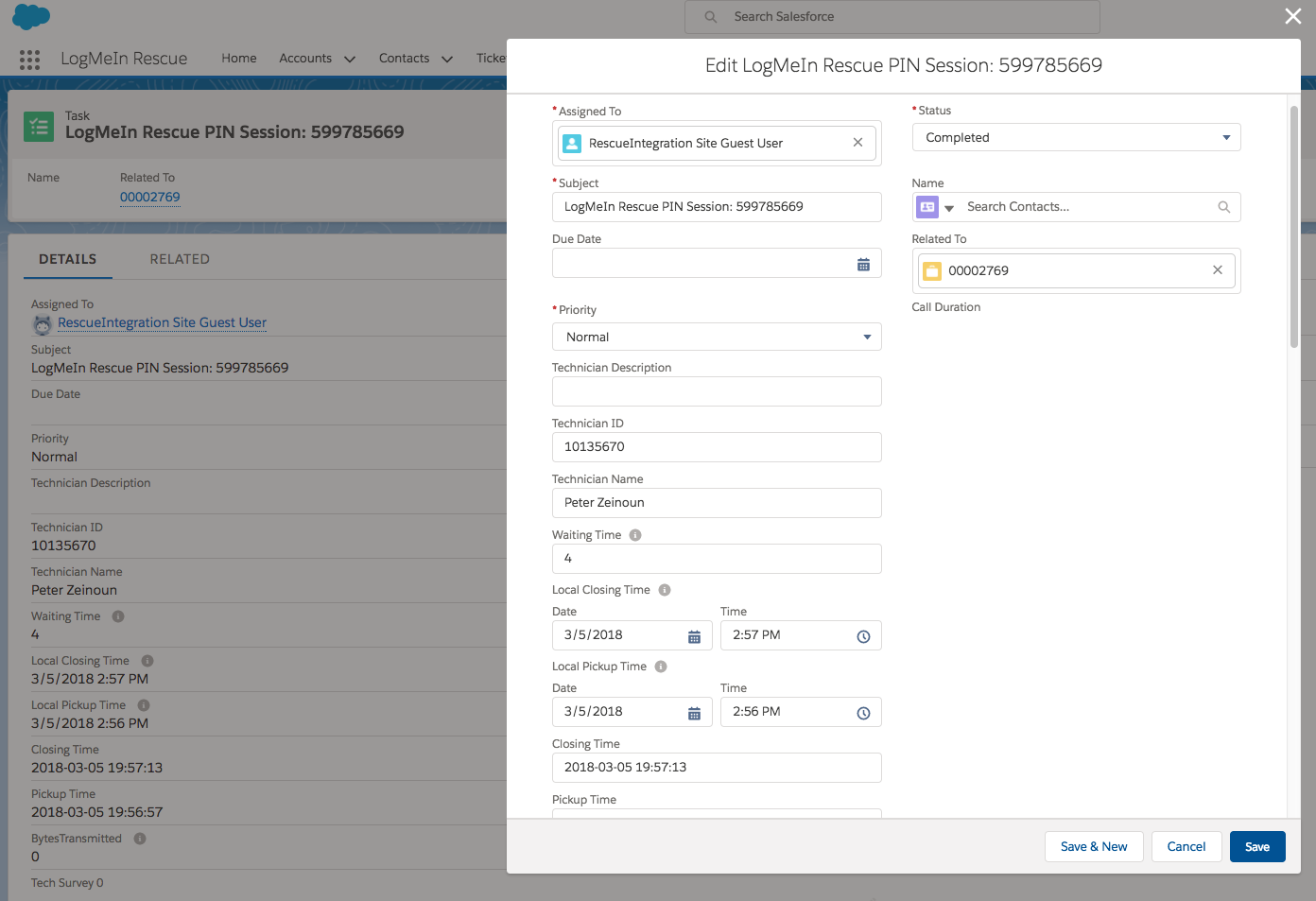The image size is (1316, 901).
Task: Click the Save & New button
Action: (1094, 847)
